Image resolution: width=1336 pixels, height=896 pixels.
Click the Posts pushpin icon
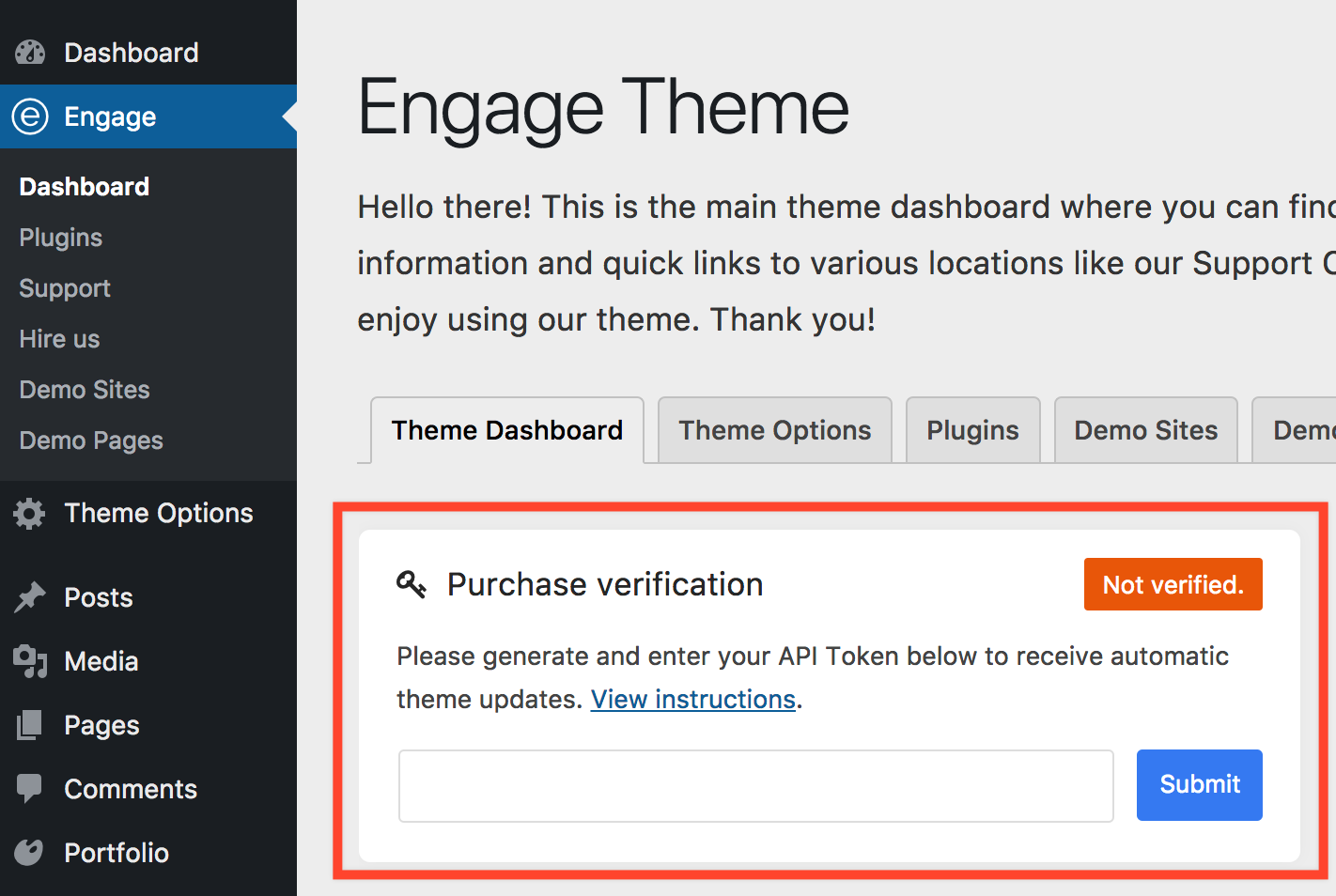click(x=30, y=597)
